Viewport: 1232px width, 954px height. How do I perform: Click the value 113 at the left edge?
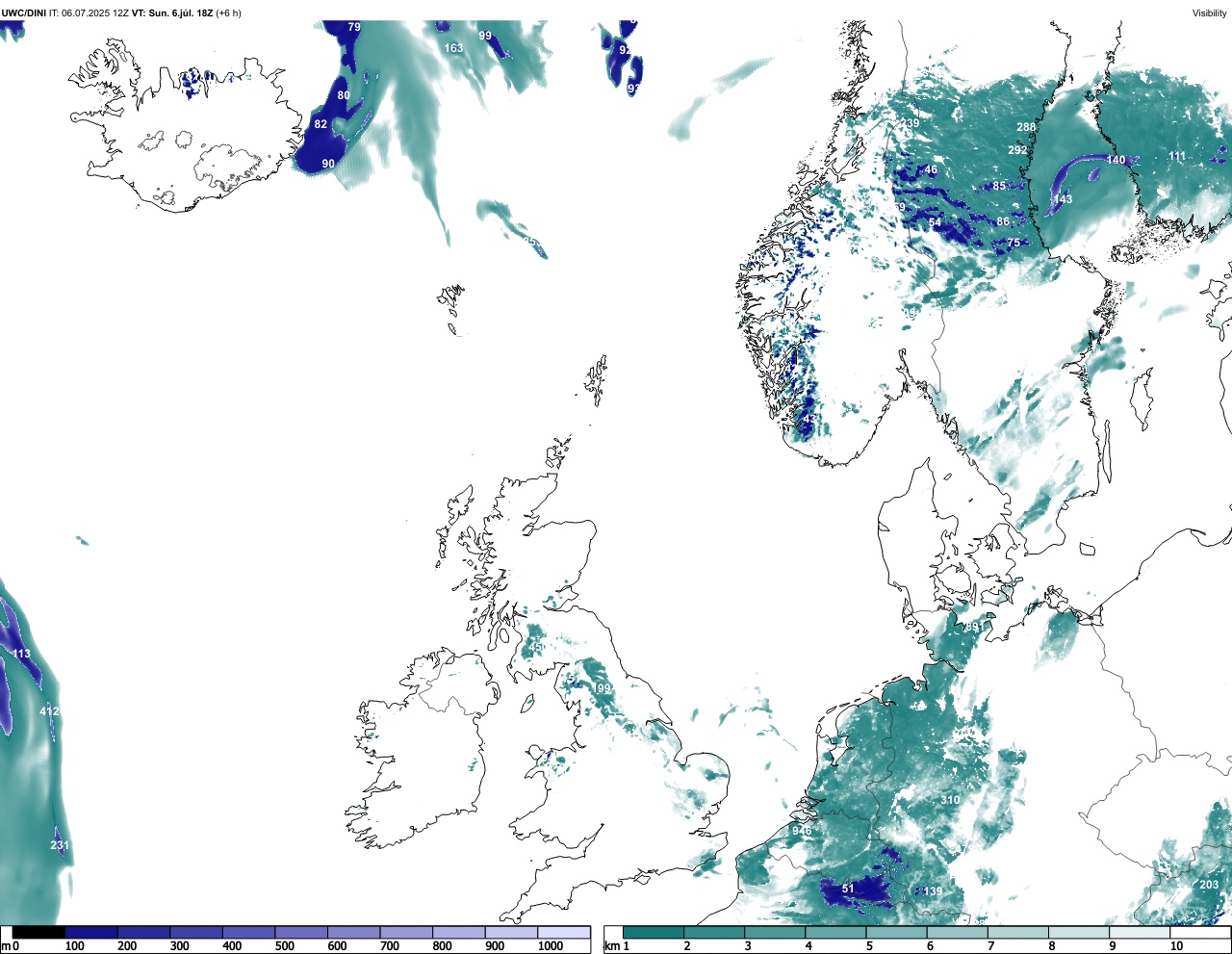[x=21, y=654]
